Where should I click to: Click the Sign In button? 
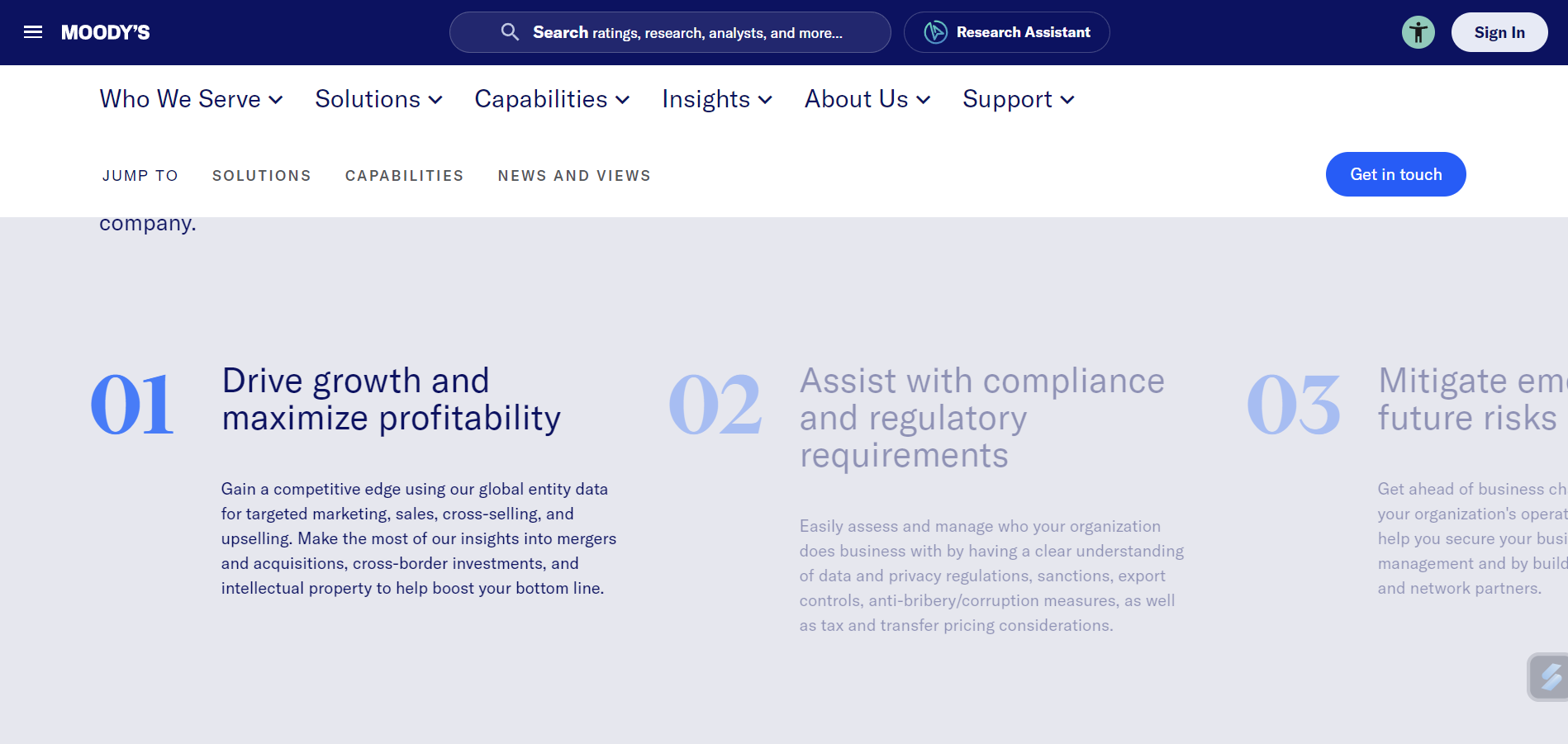click(1499, 32)
